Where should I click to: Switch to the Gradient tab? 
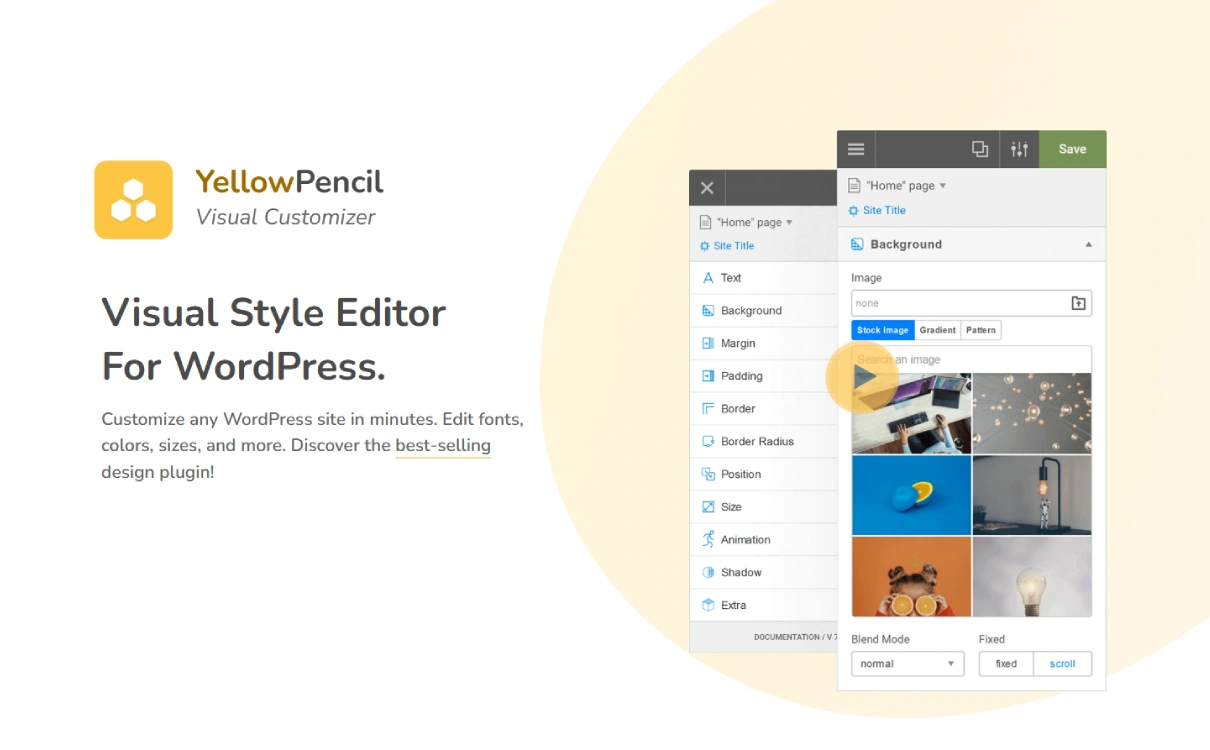point(938,330)
